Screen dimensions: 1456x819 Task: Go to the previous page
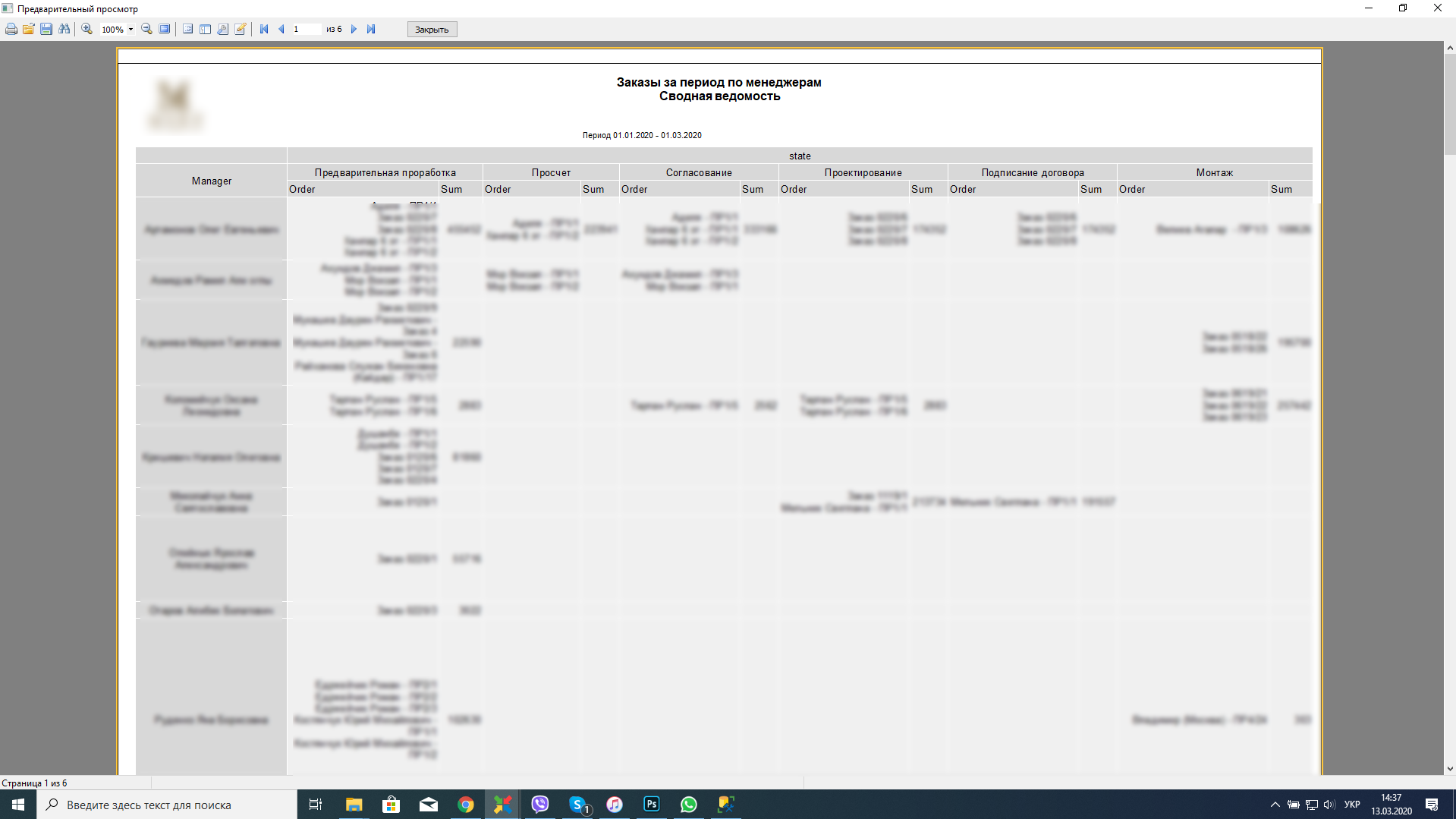[281, 29]
